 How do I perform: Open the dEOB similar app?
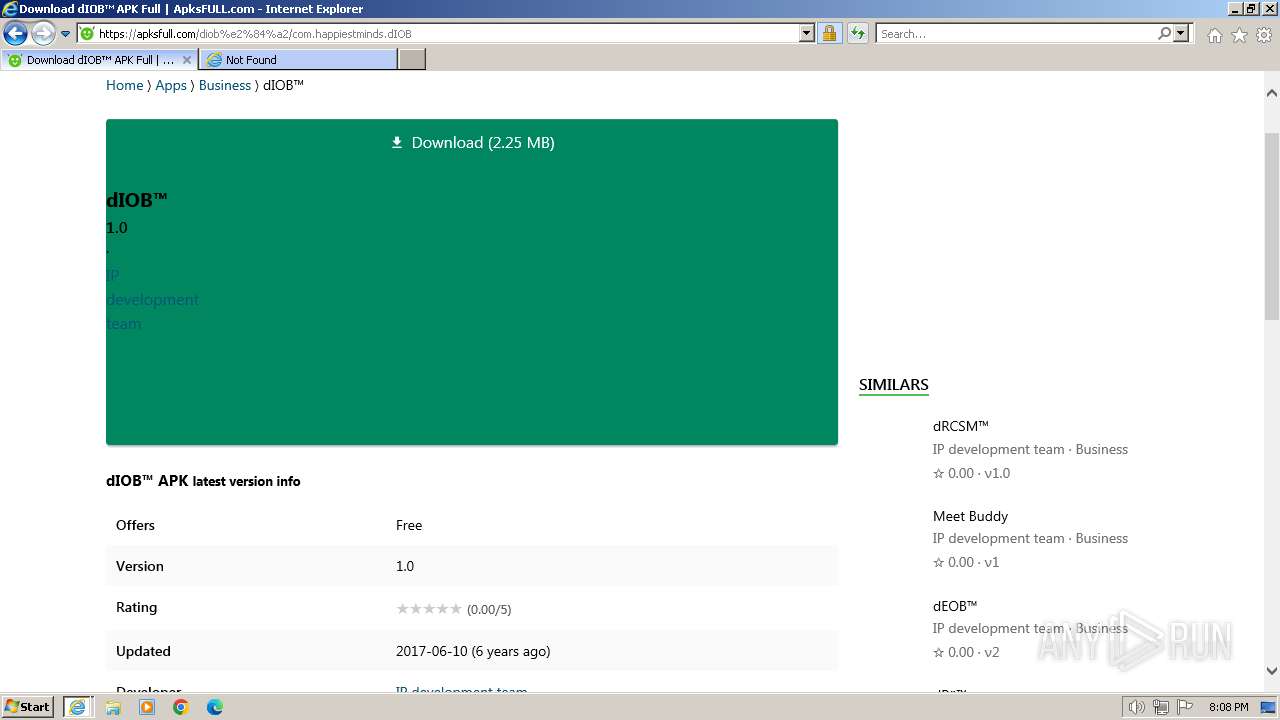pyautogui.click(x=955, y=606)
